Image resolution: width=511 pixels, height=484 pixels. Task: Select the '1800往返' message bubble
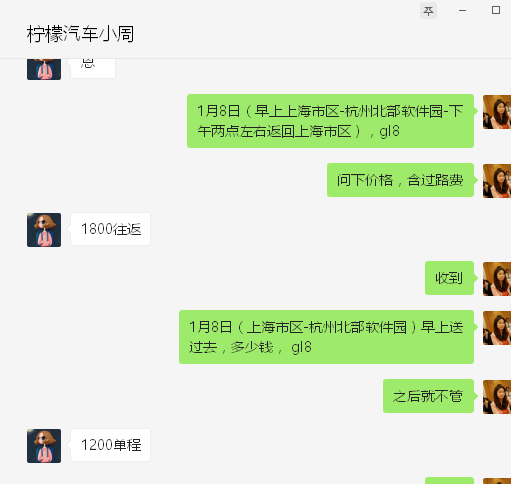[111, 229]
